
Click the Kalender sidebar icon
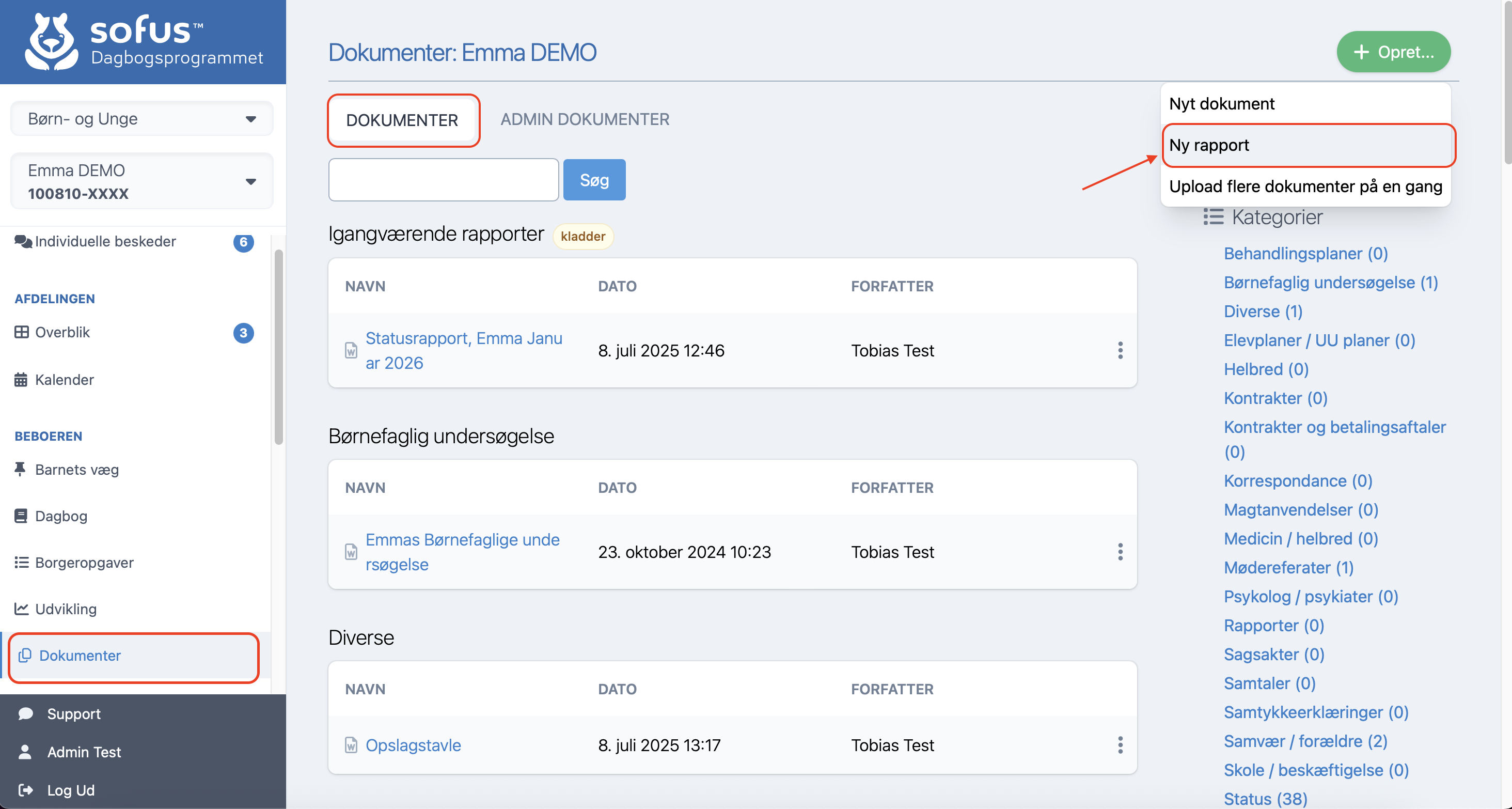[x=21, y=380]
